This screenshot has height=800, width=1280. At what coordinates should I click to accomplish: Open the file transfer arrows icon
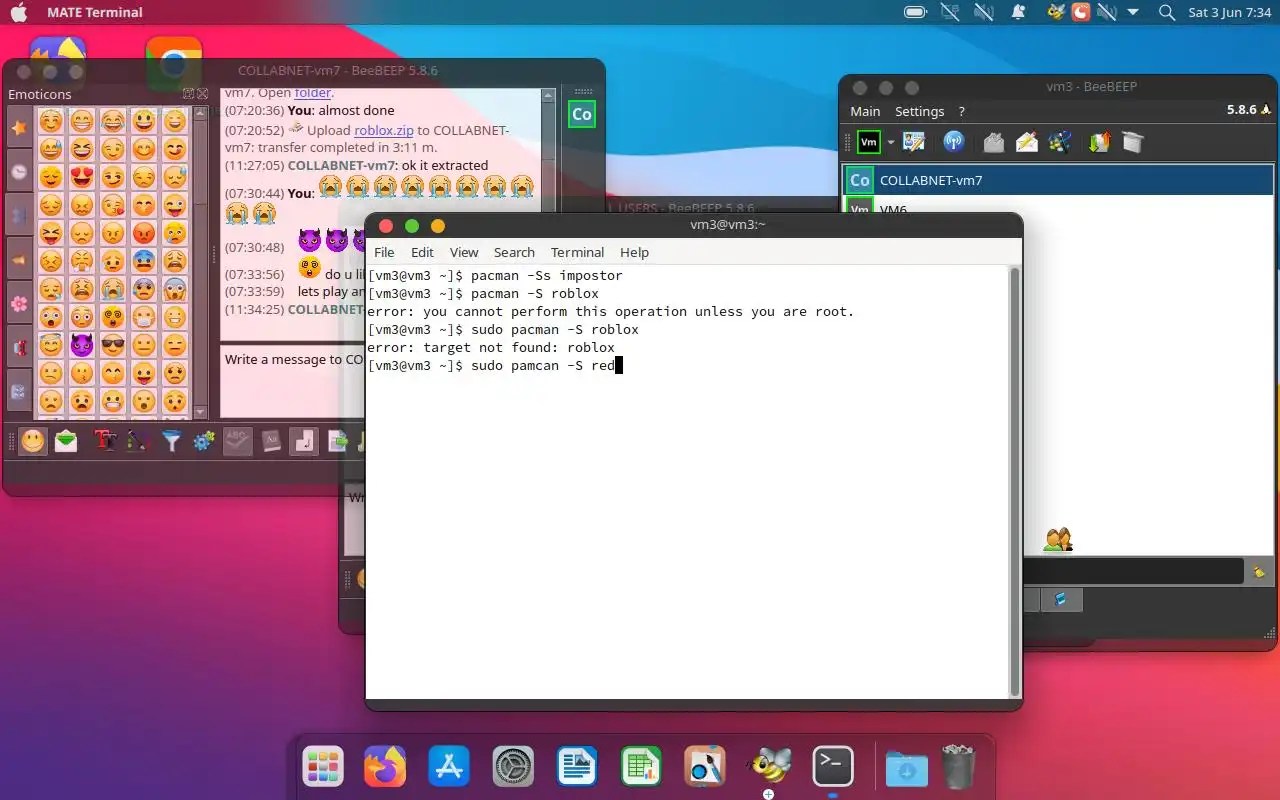1099,142
